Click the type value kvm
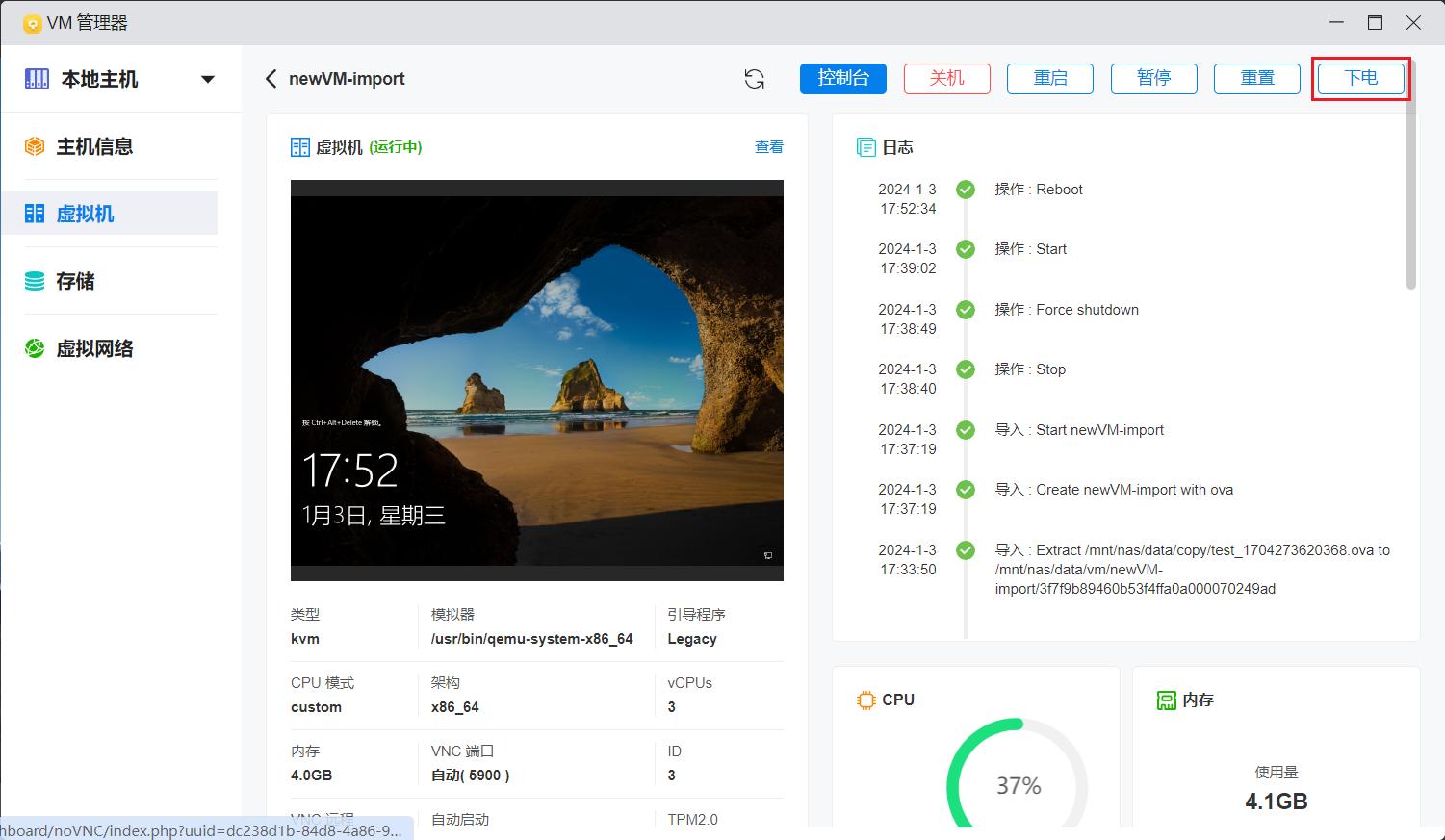Viewport: 1445px width, 840px height. 305,639
